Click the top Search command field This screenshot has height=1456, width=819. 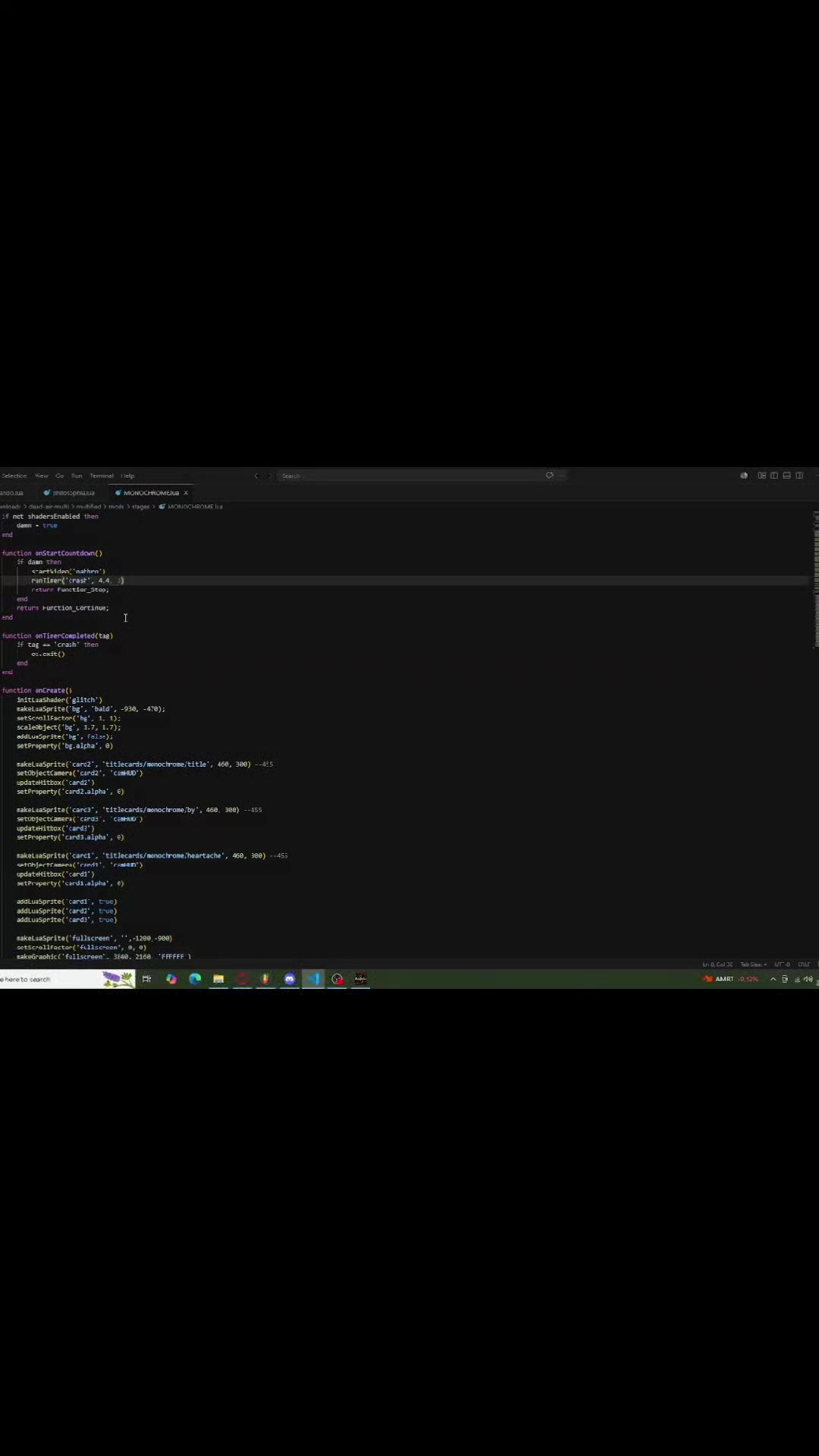pos(415,475)
